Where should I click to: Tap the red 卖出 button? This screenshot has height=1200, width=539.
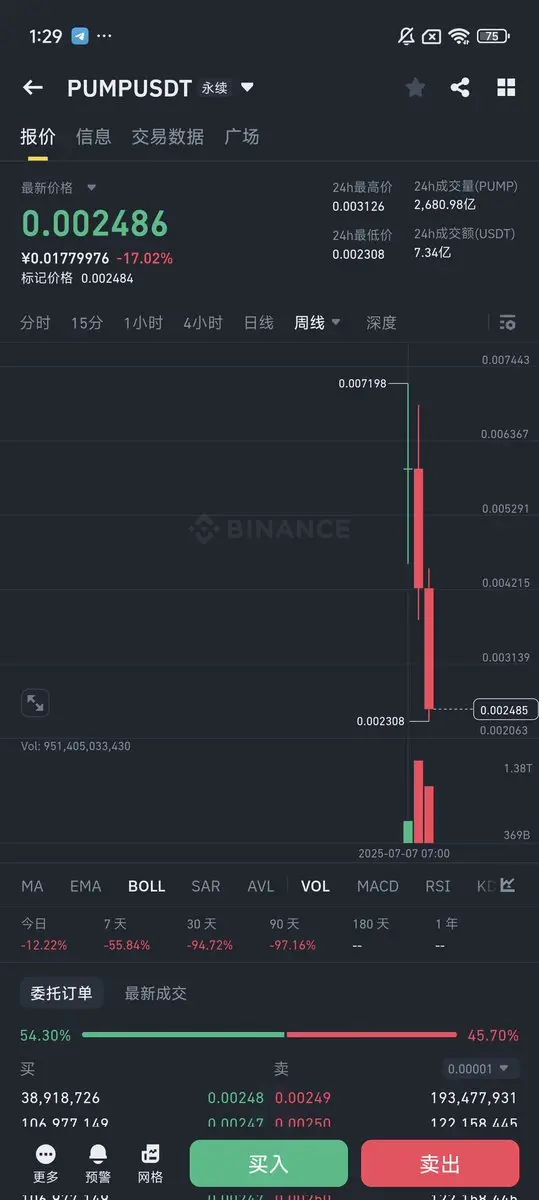click(x=440, y=1164)
